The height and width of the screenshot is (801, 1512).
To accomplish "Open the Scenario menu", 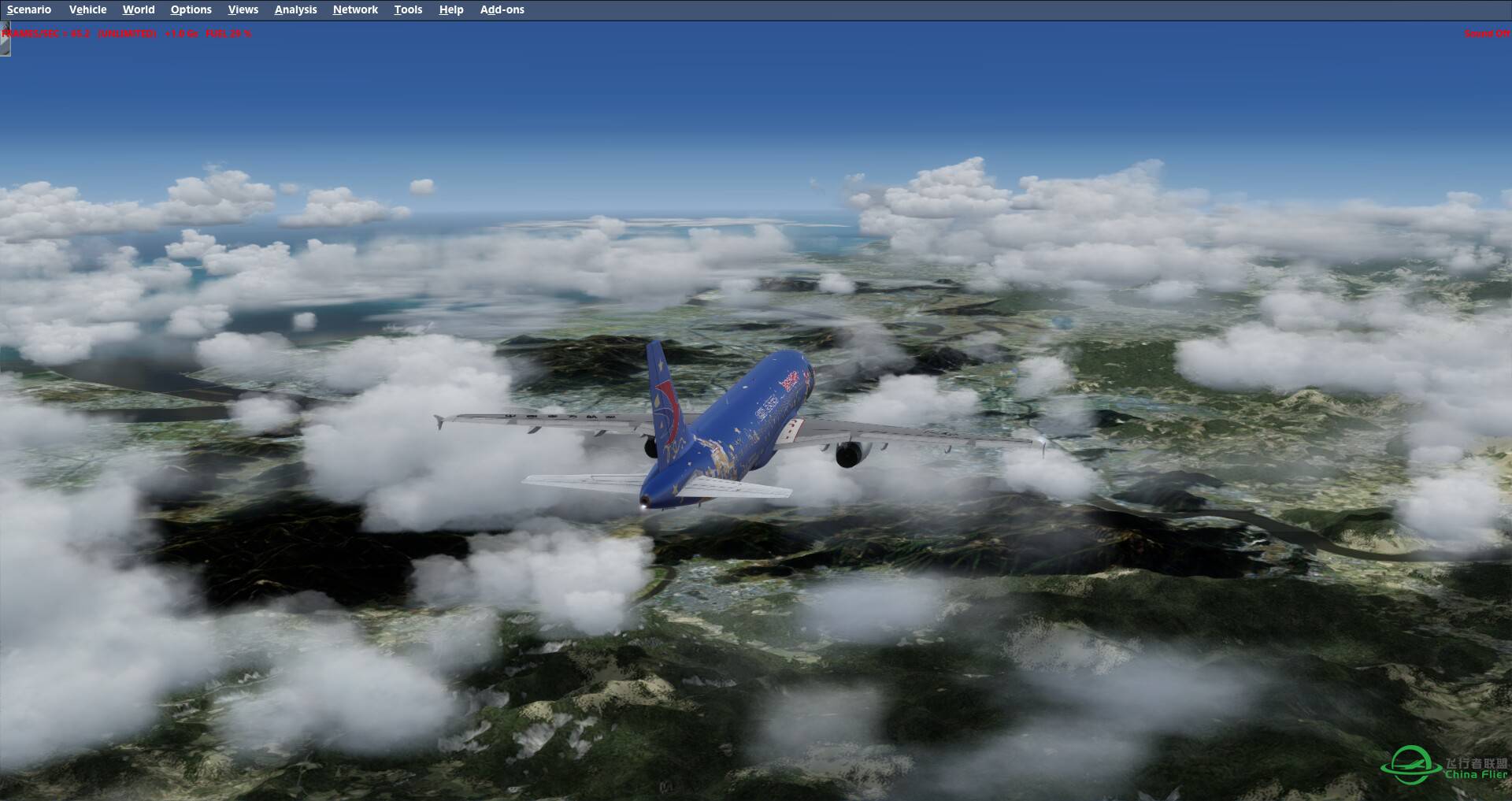I will (x=29, y=9).
